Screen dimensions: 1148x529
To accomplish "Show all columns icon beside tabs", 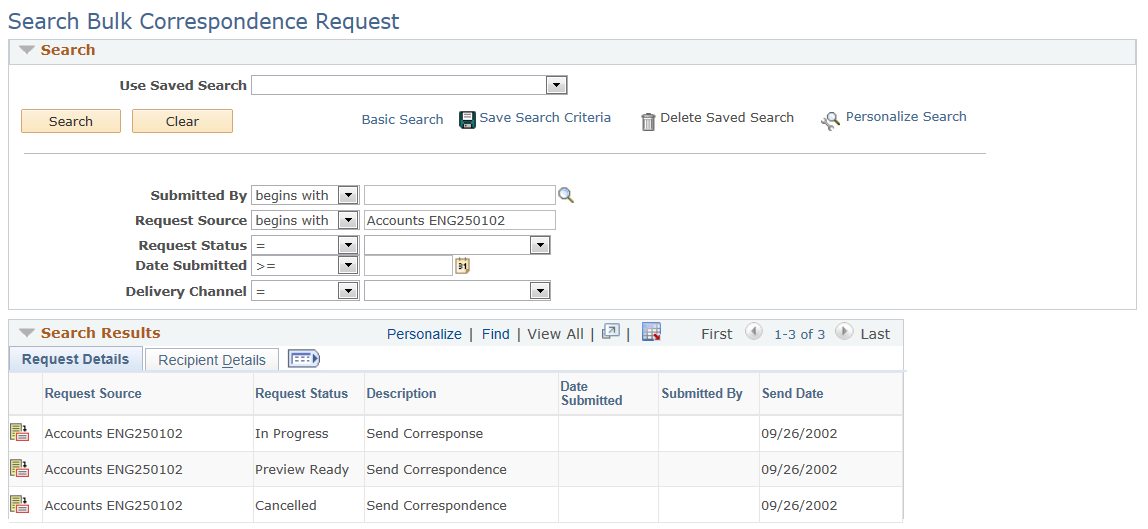I will (x=304, y=359).
